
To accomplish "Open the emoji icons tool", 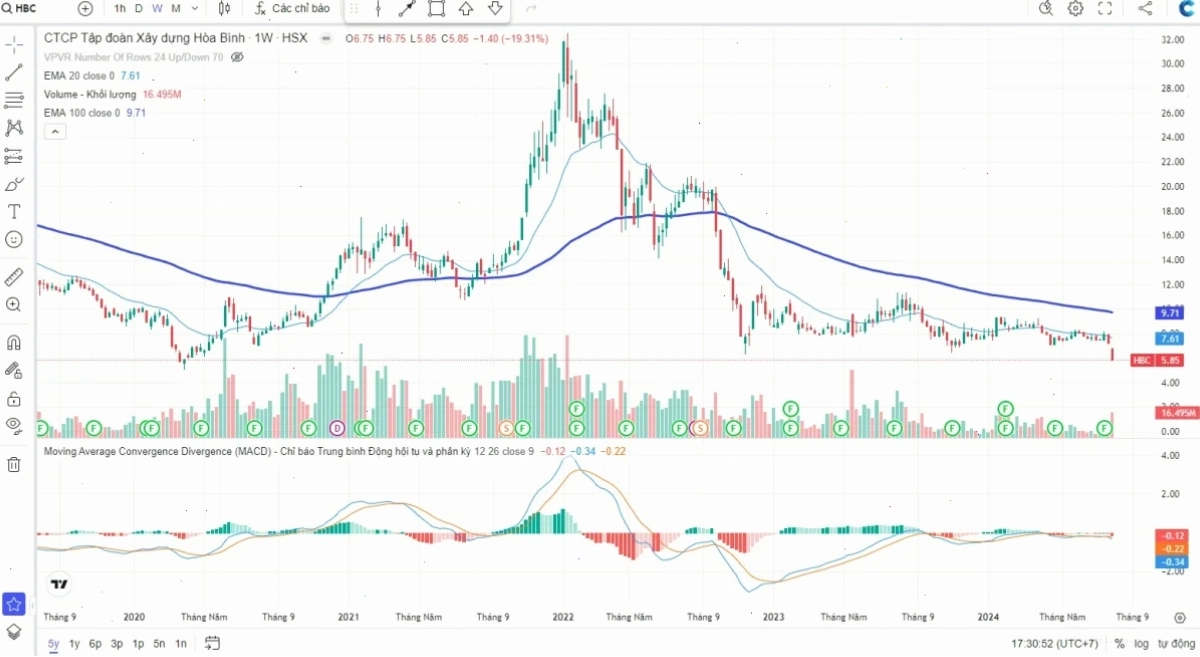I will click(x=14, y=239).
